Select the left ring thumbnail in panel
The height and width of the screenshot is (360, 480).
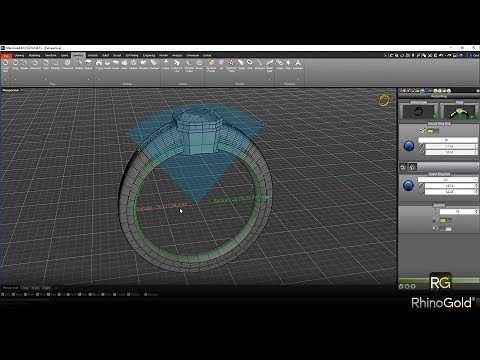418,112
